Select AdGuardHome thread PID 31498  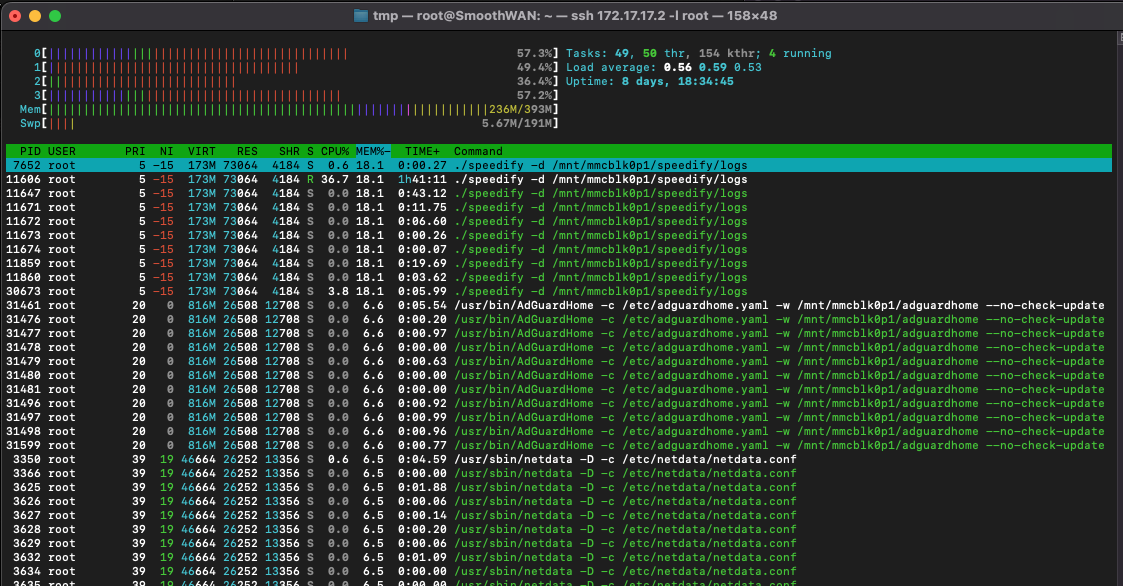[x=559, y=431]
